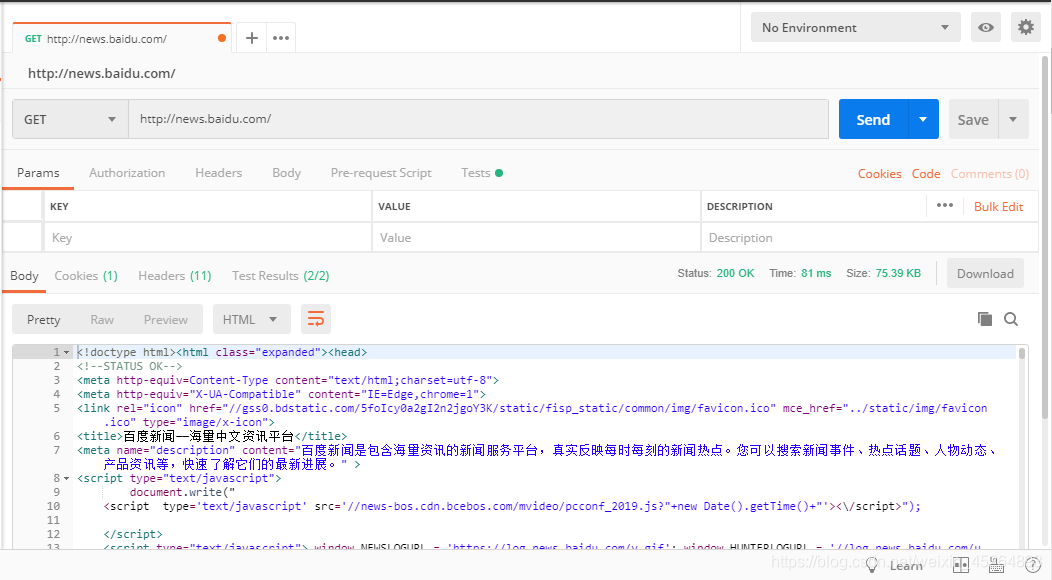Click the Key parameter input cell

(208, 238)
